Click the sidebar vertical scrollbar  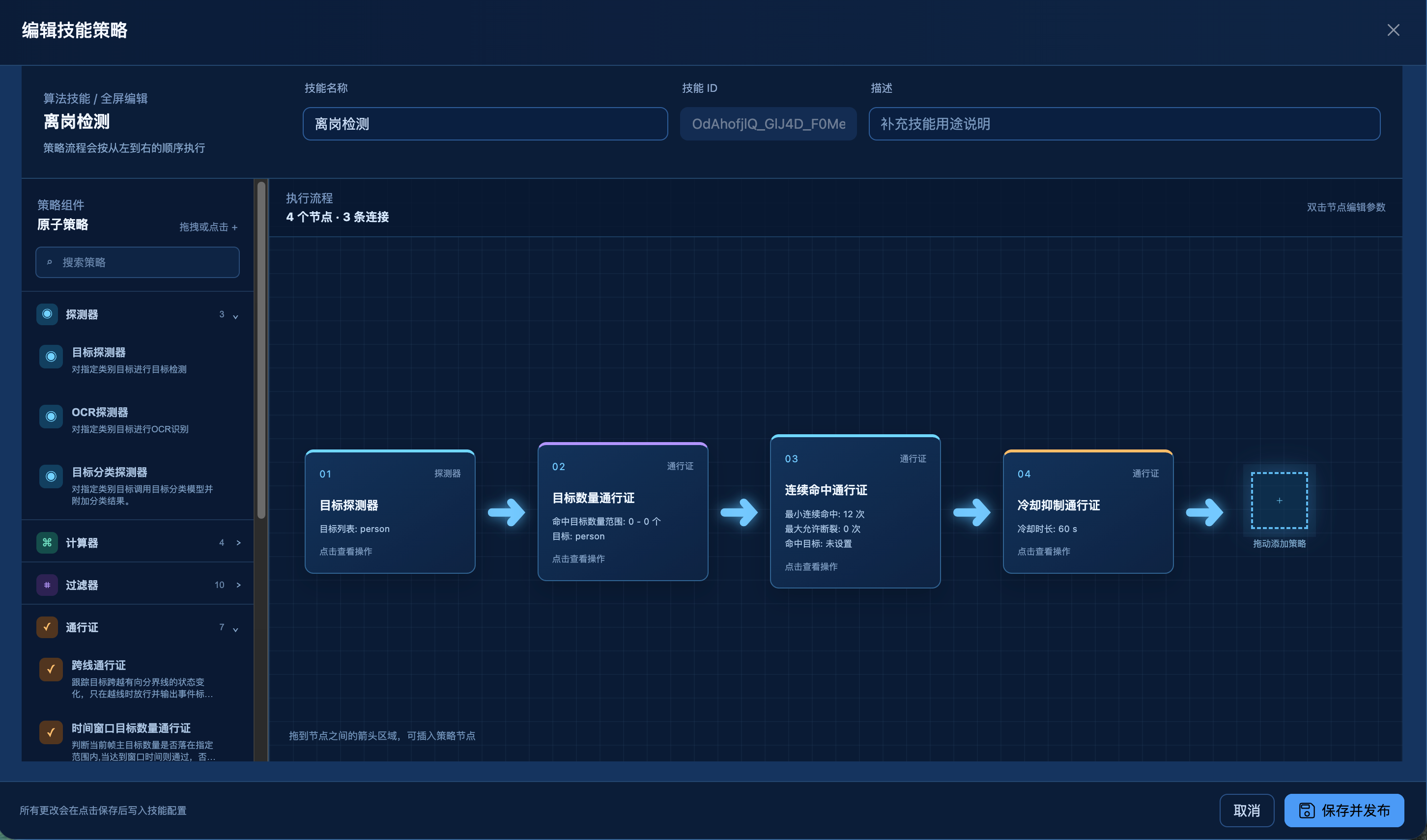coord(261,349)
